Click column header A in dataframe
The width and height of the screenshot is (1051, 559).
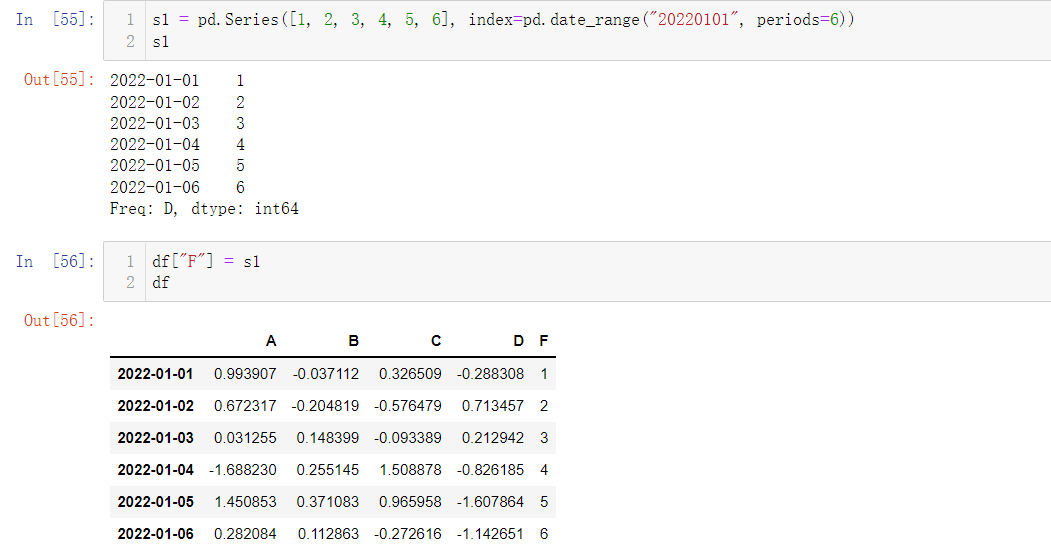tap(271, 341)
